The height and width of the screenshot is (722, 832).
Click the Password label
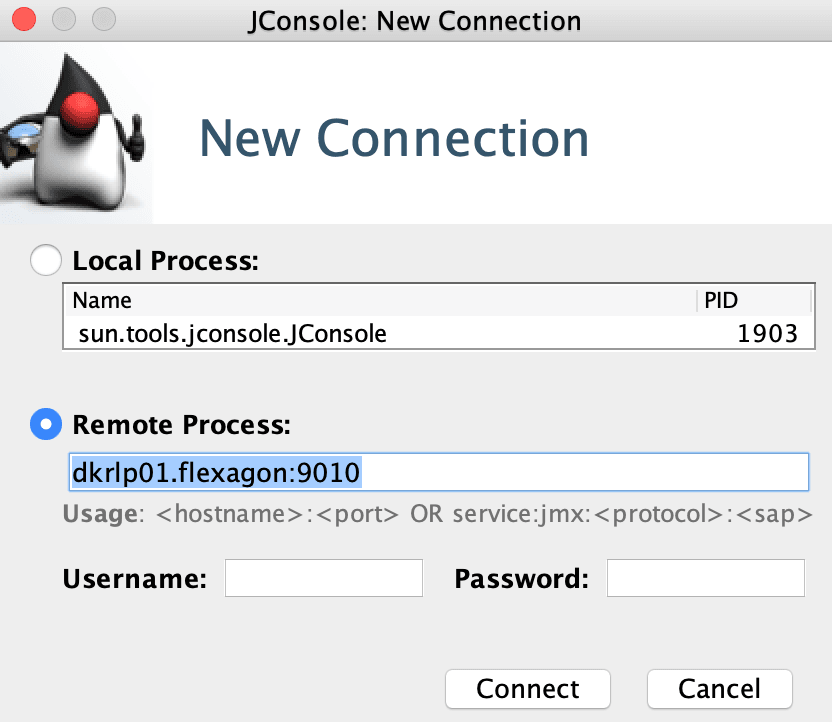click(522, 578)
